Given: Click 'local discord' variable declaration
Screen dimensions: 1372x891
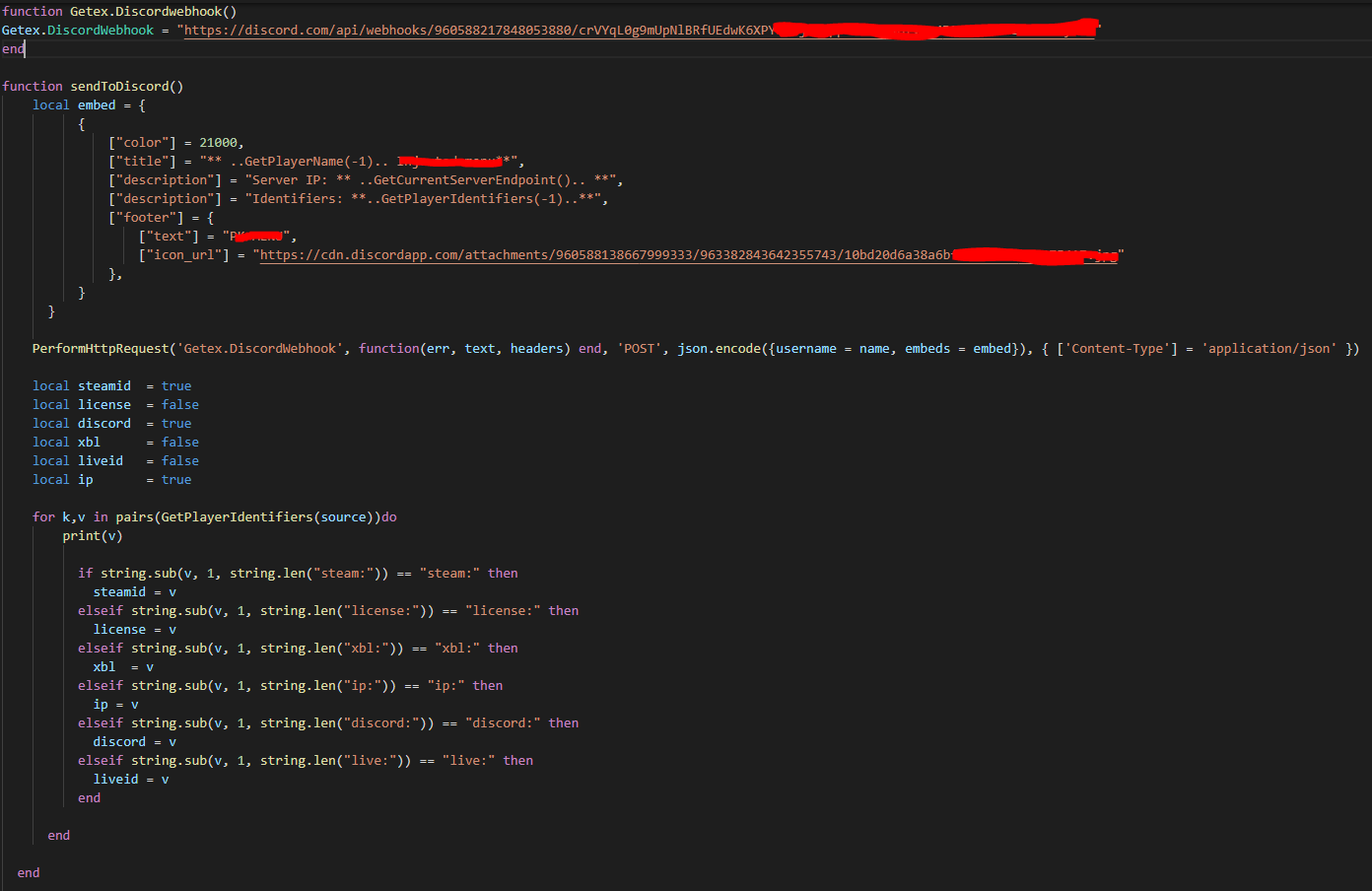Looking at the screenshot, I should (82, 424).
